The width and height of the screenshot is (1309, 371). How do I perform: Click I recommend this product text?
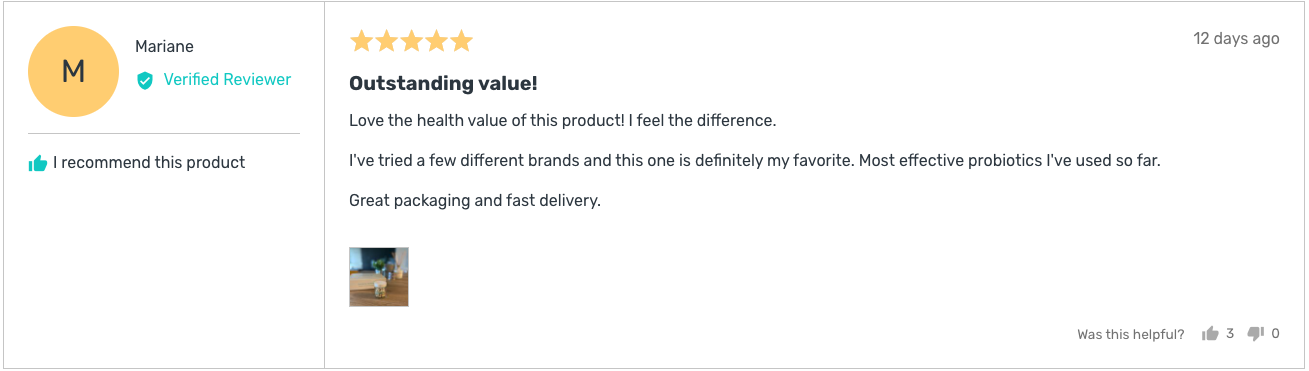click(x=149, y=163)
